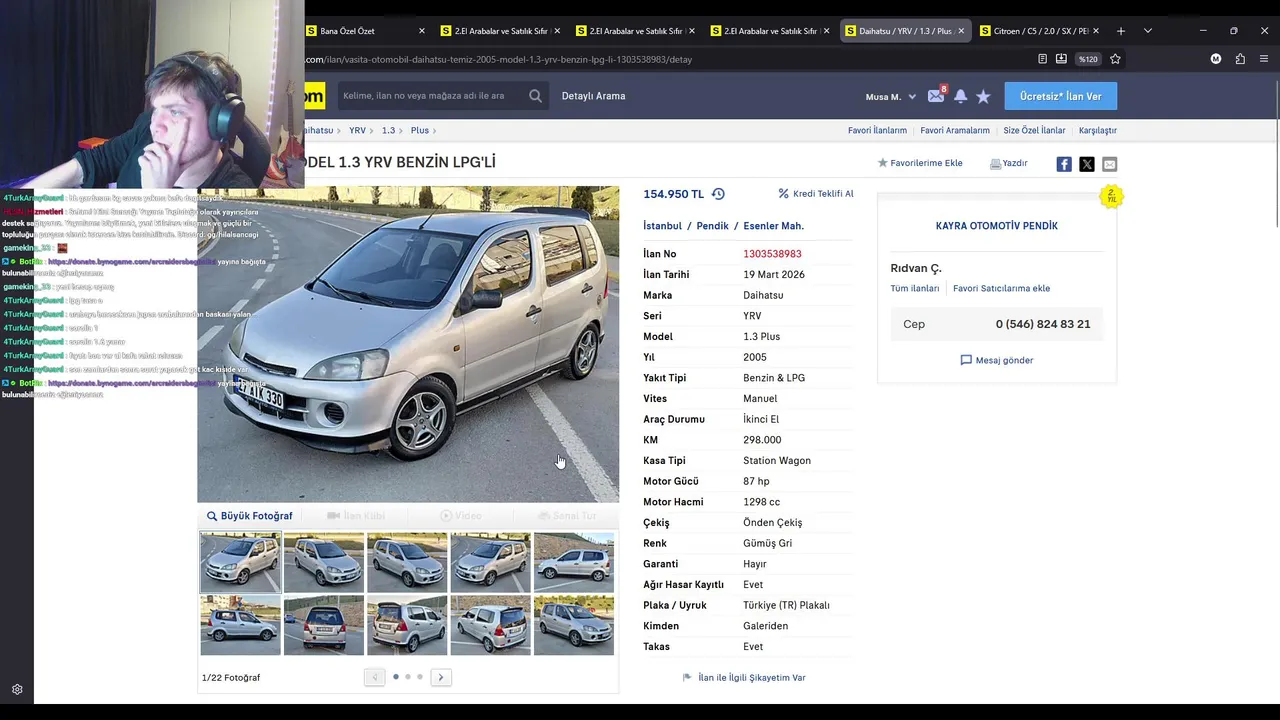The width and height of the screenshot is (1280, 720).
Task: Select third thumbnail in top row
Action: [407, 562]
